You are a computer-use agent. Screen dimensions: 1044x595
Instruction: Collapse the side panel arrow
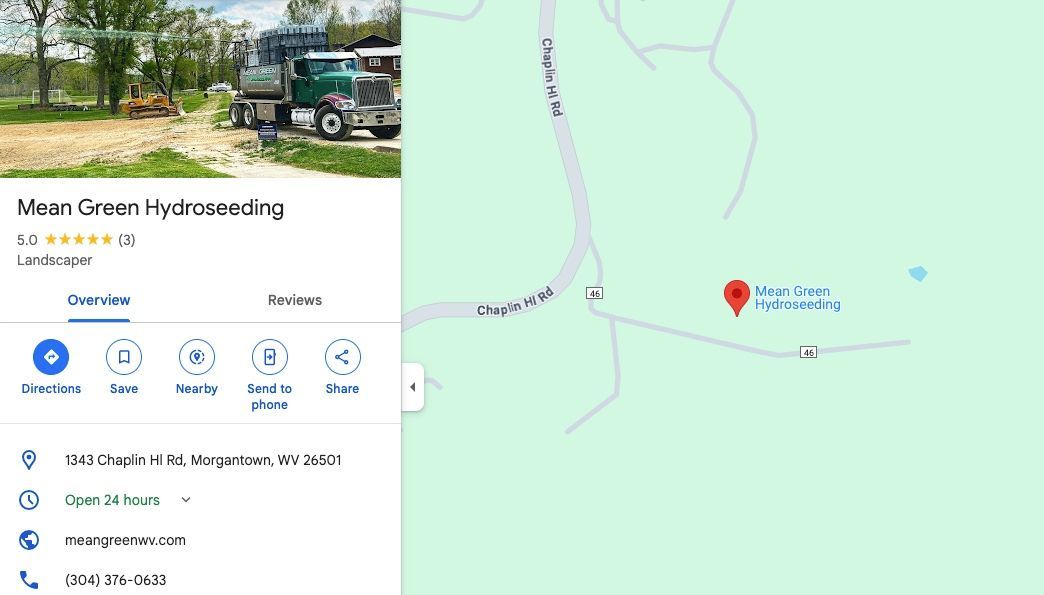(413, 387)
